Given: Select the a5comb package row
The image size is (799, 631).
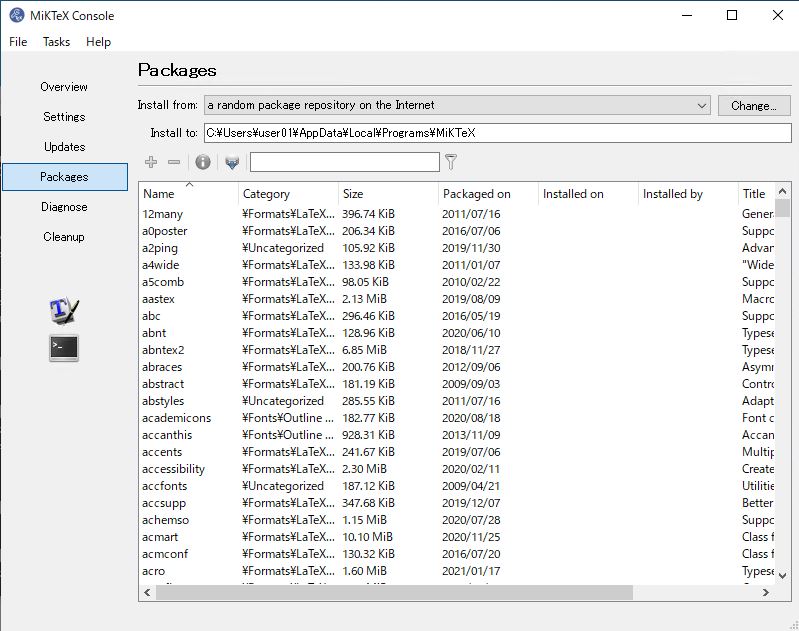Looking at the screenshot, I should pos(457,282).
